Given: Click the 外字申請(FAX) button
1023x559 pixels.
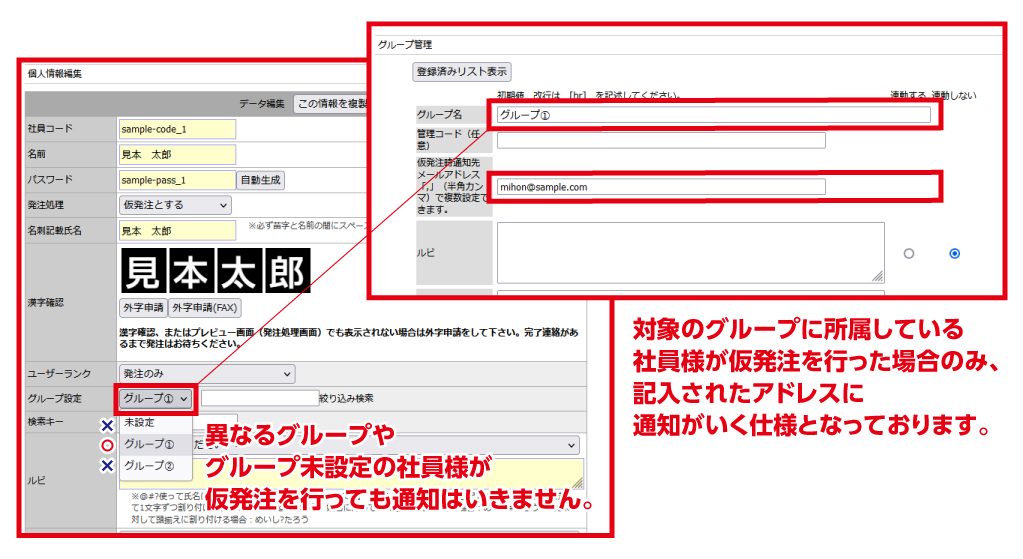Looking at the screenshot, I should 204,307.
